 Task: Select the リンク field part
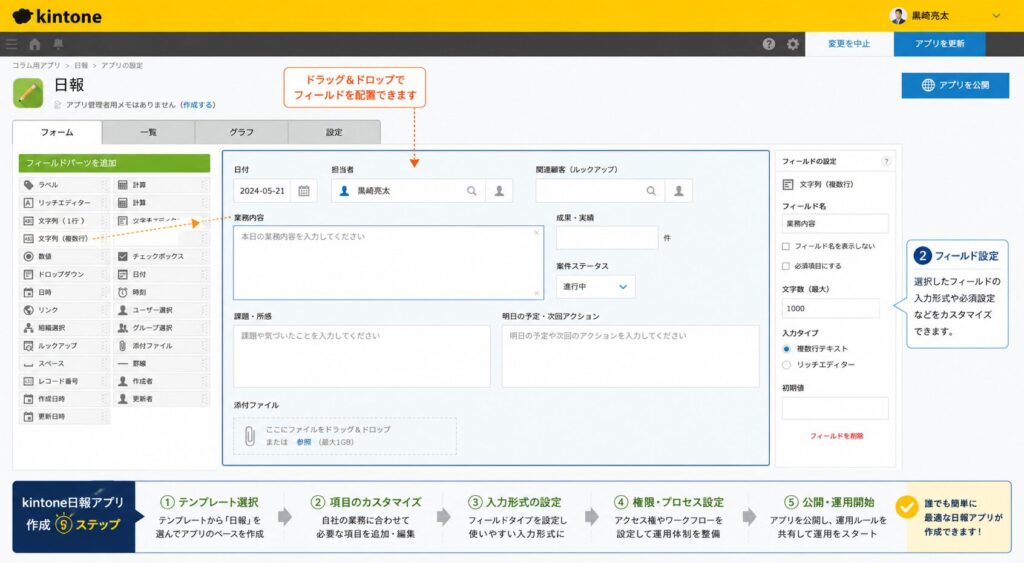pyautogui.click(x=64, y=310)
